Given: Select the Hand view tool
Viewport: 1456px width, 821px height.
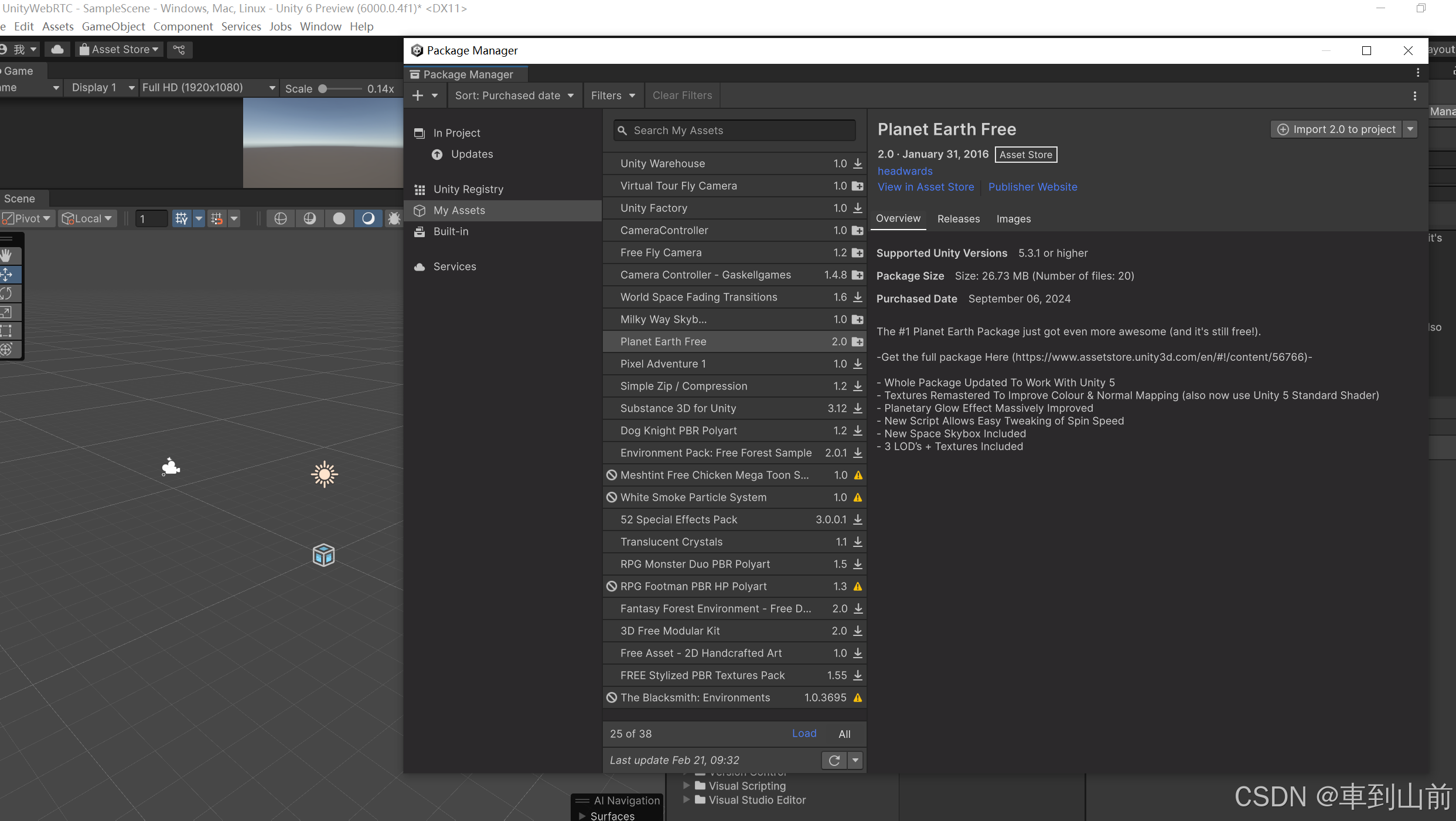Looking at the screenshot, I should tap(7, 255).
